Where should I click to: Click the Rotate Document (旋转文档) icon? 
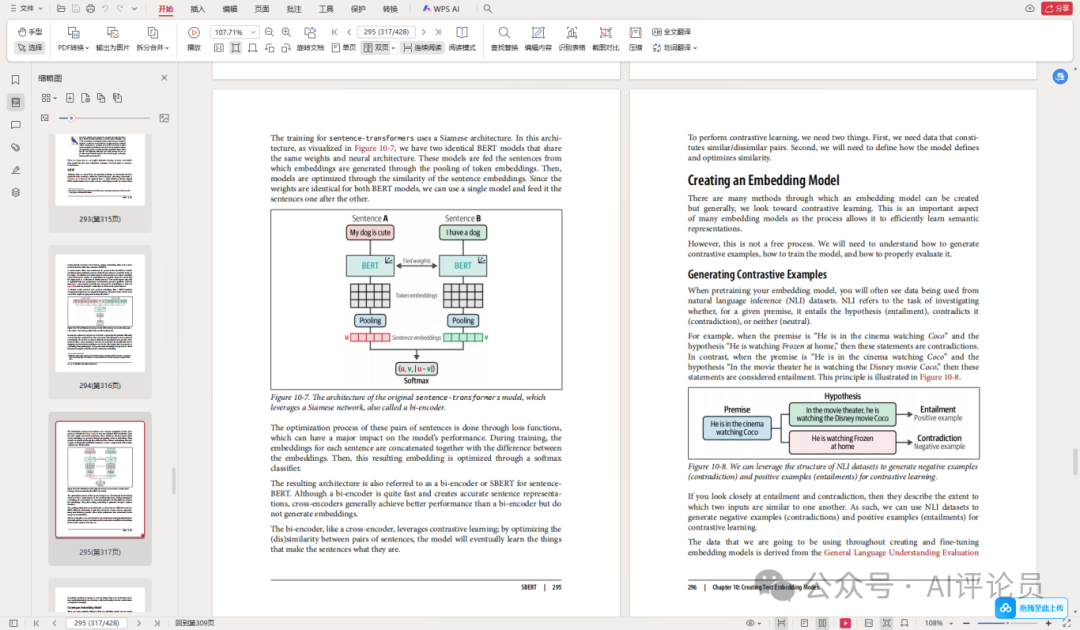click(x=310, y=32)
